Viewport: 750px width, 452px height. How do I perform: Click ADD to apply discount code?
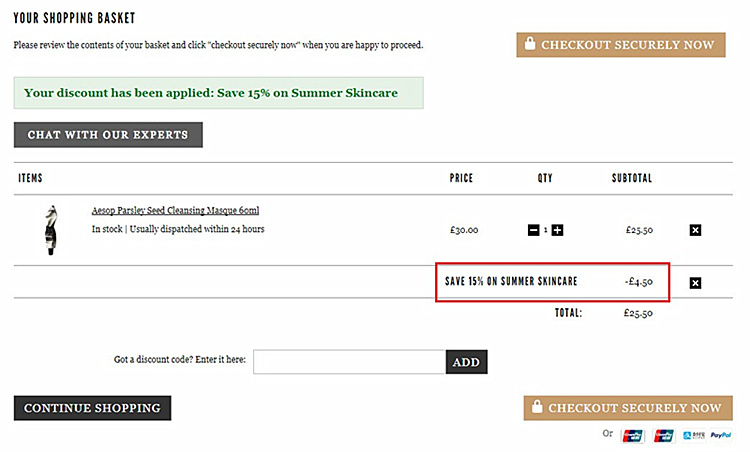coord(466,362)
